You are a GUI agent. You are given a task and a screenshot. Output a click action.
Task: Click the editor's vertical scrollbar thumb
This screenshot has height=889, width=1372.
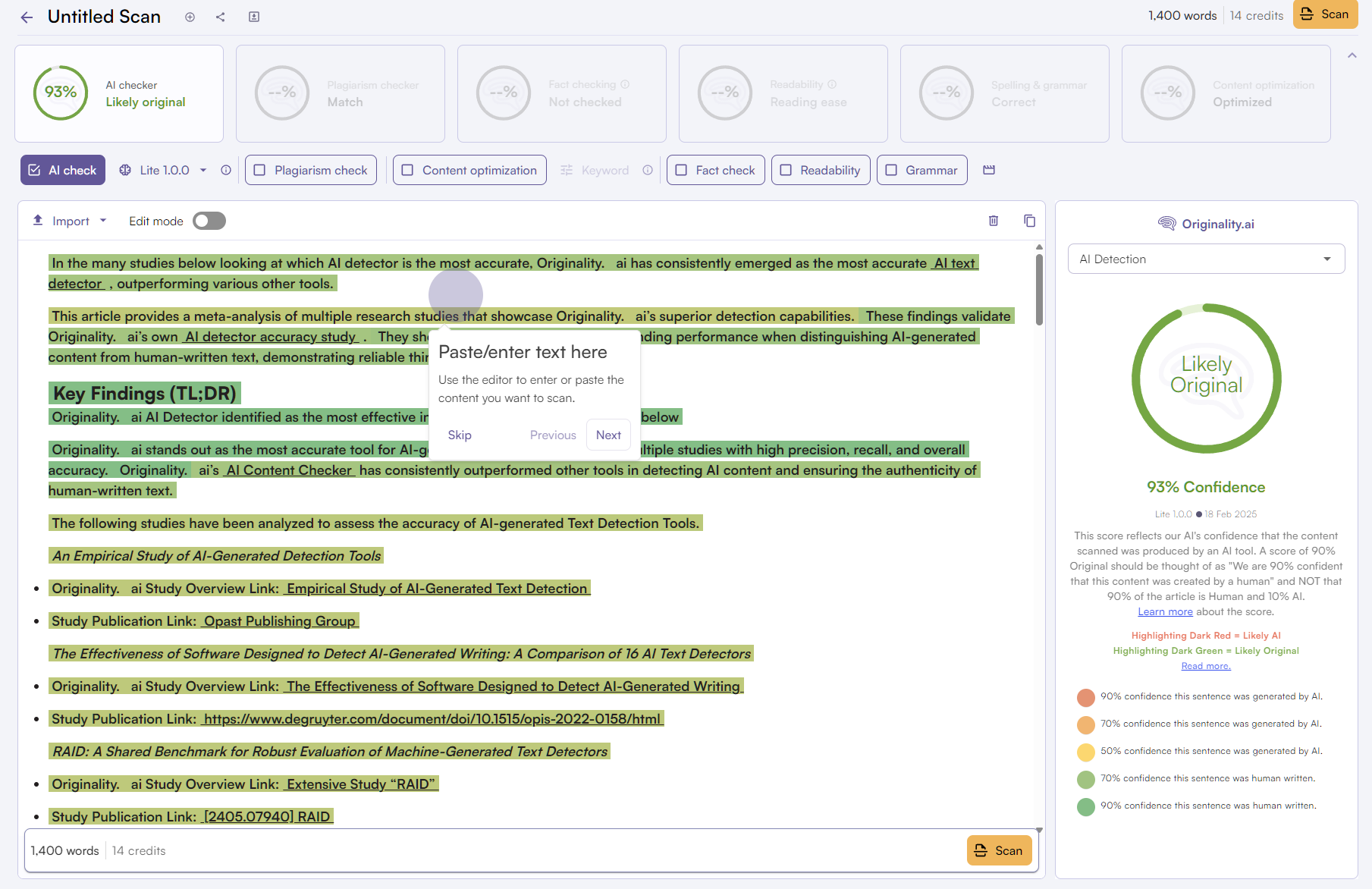point(1039,288)
